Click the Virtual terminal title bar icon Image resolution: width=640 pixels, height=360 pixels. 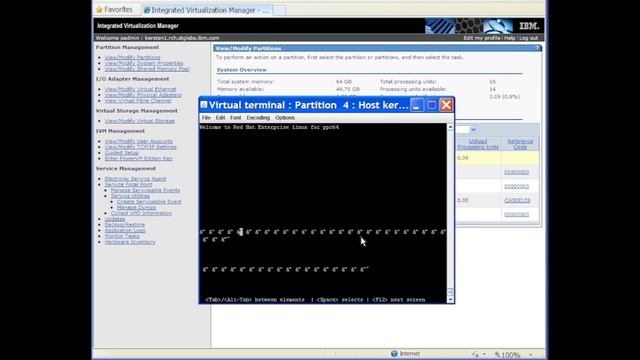[204, 104]
